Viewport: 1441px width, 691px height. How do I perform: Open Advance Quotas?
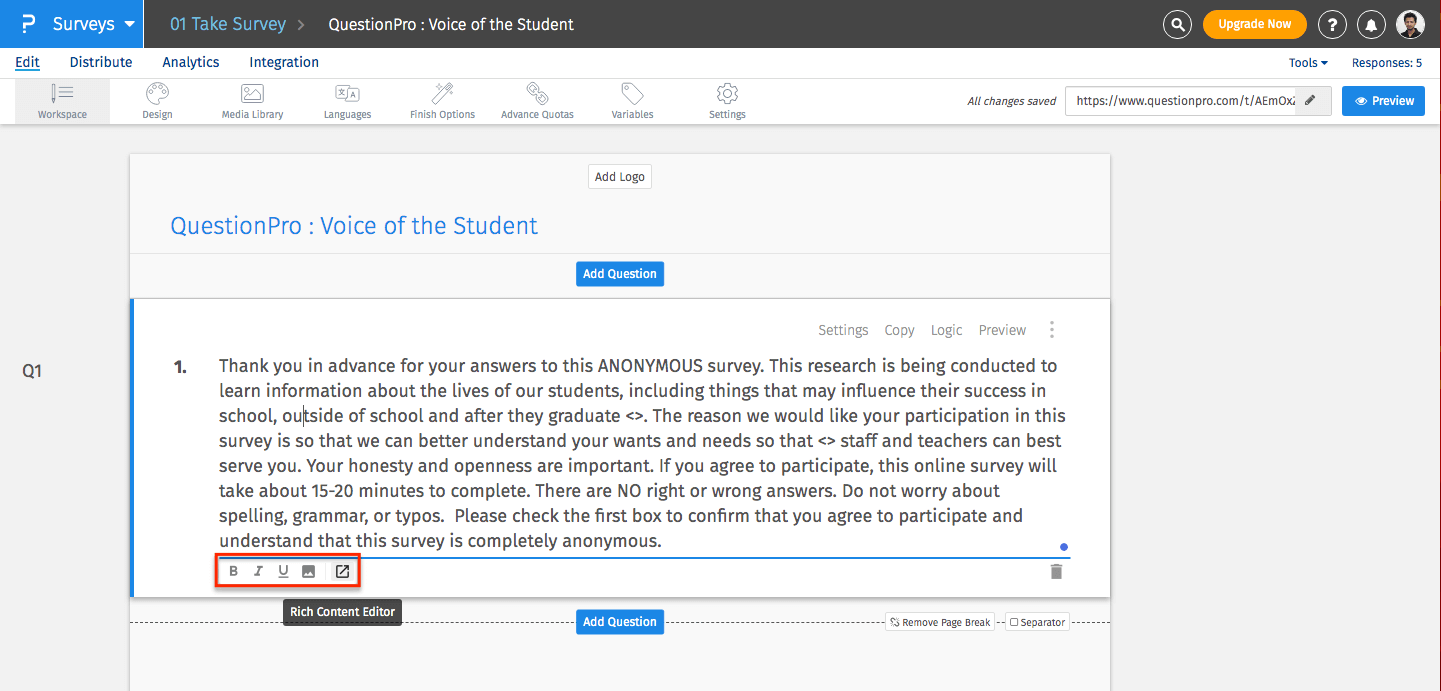(536, 100)
